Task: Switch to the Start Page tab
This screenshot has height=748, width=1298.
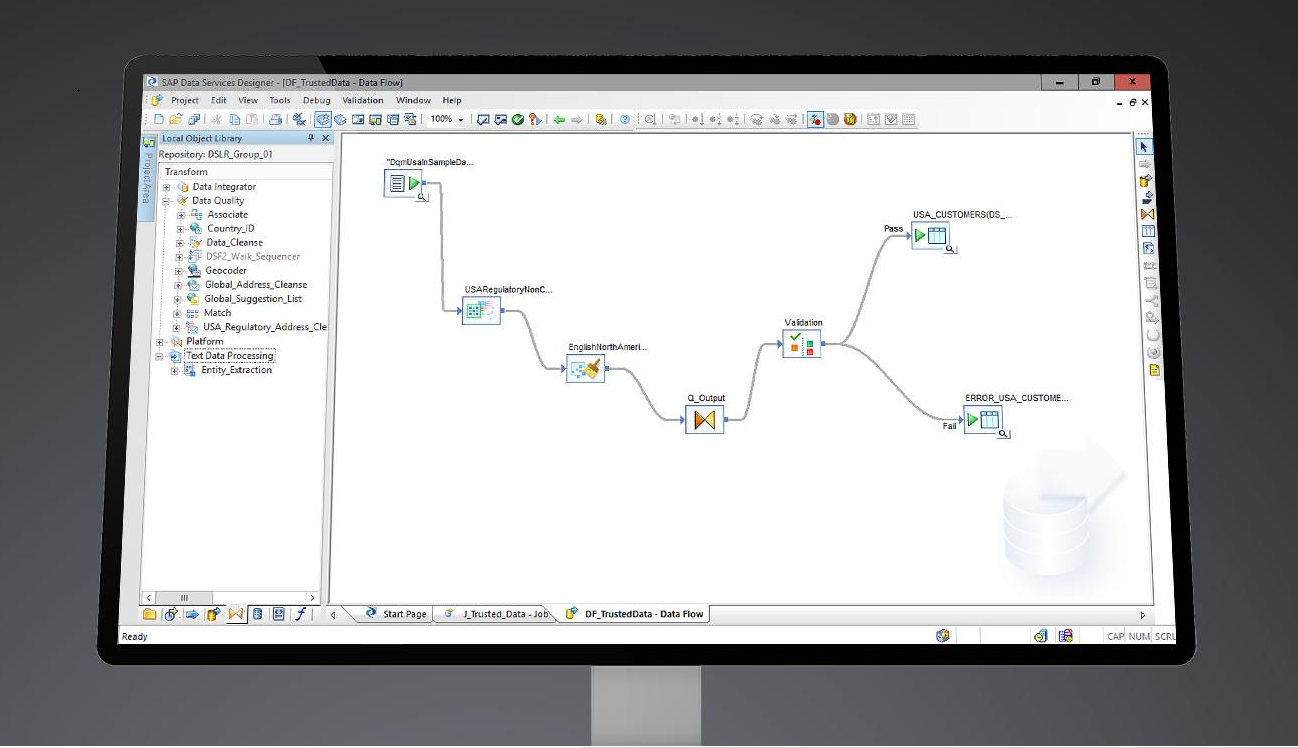Action: click(396, 614)
